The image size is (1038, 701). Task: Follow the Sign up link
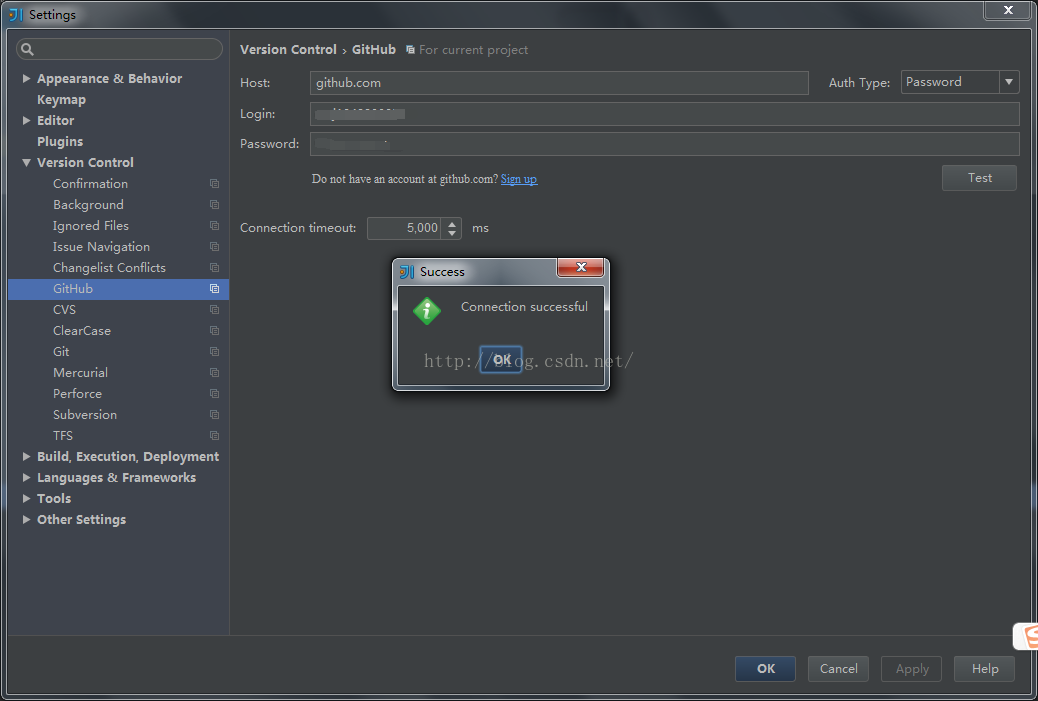coord(519,179)
